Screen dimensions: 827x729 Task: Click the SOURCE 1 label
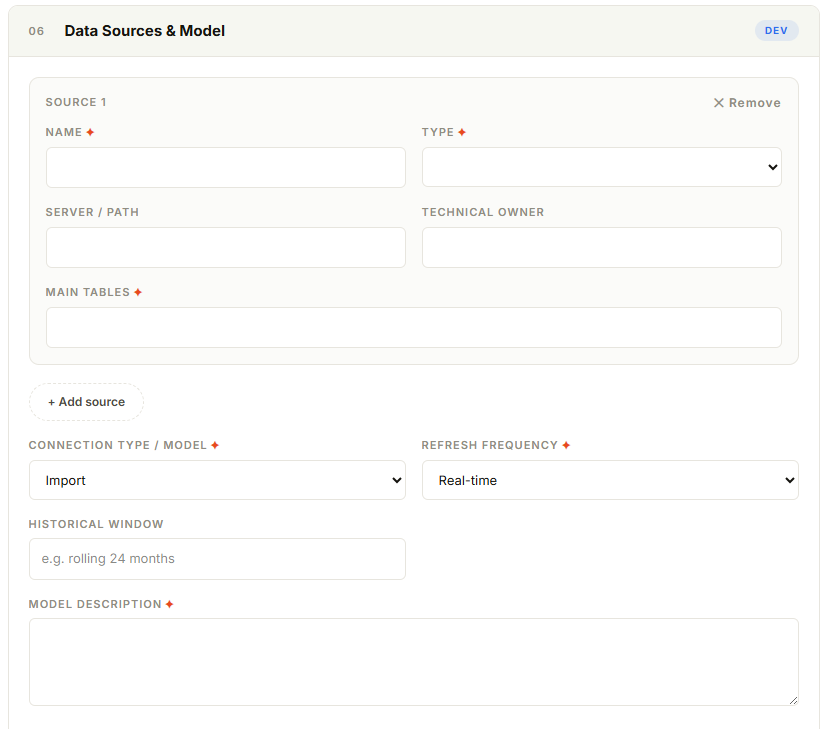[x=76, y=102]
